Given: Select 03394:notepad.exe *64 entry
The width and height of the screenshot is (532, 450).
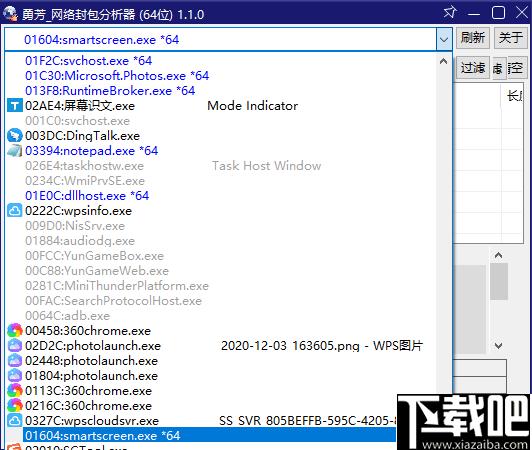Looking at the screenshot, I should [x=221, y=150].
